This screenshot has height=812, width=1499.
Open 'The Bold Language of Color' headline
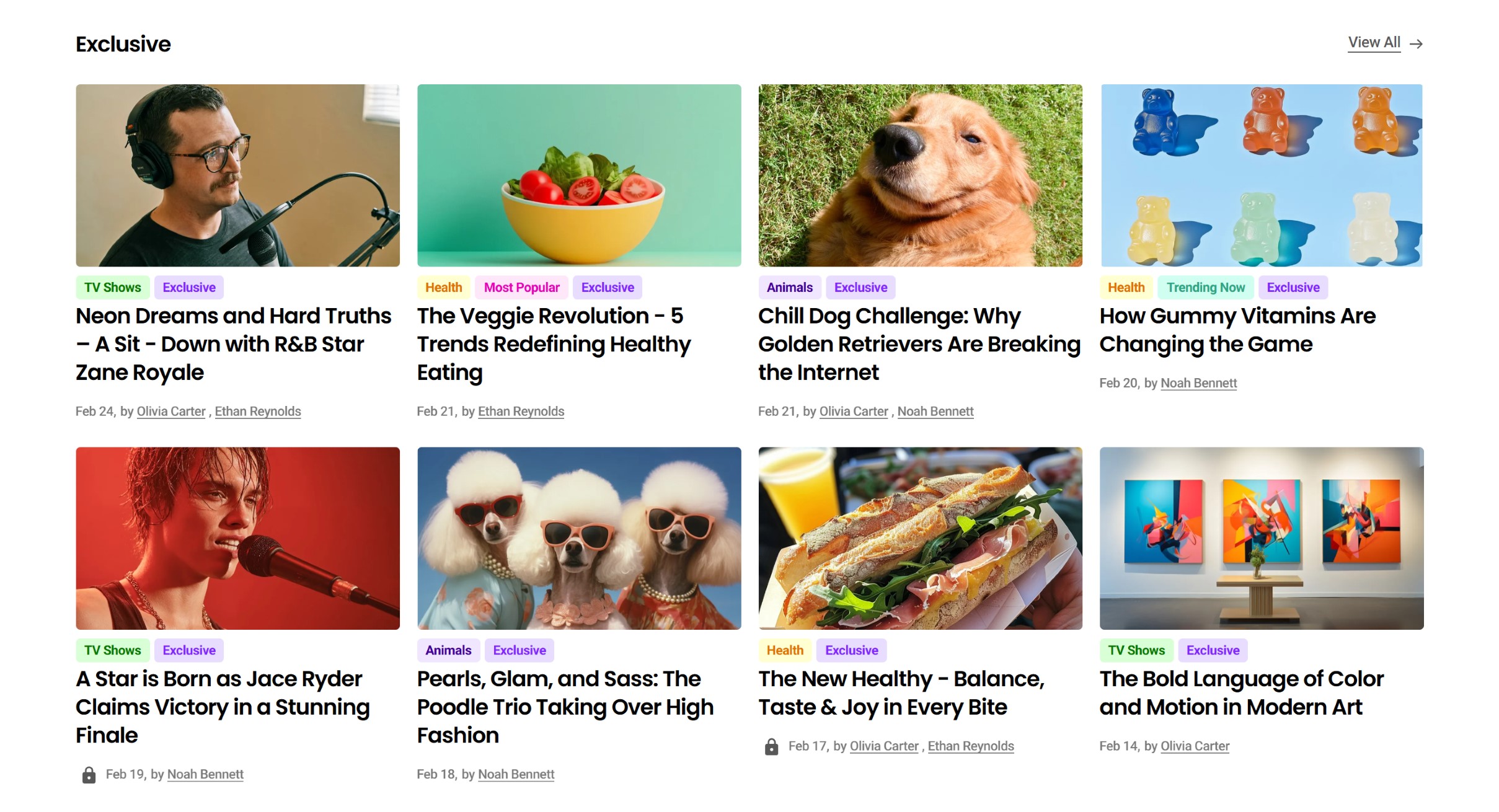(1241, 693)
